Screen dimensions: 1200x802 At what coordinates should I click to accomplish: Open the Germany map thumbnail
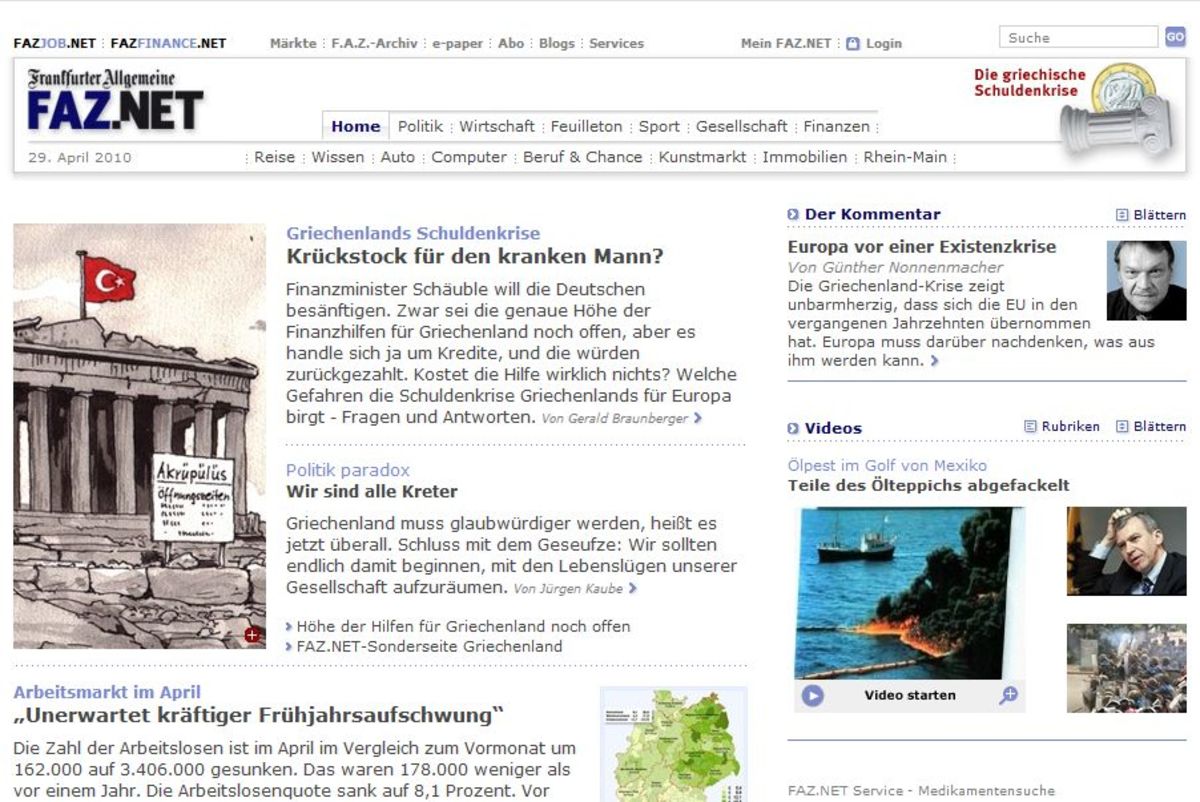pos(674,744)
